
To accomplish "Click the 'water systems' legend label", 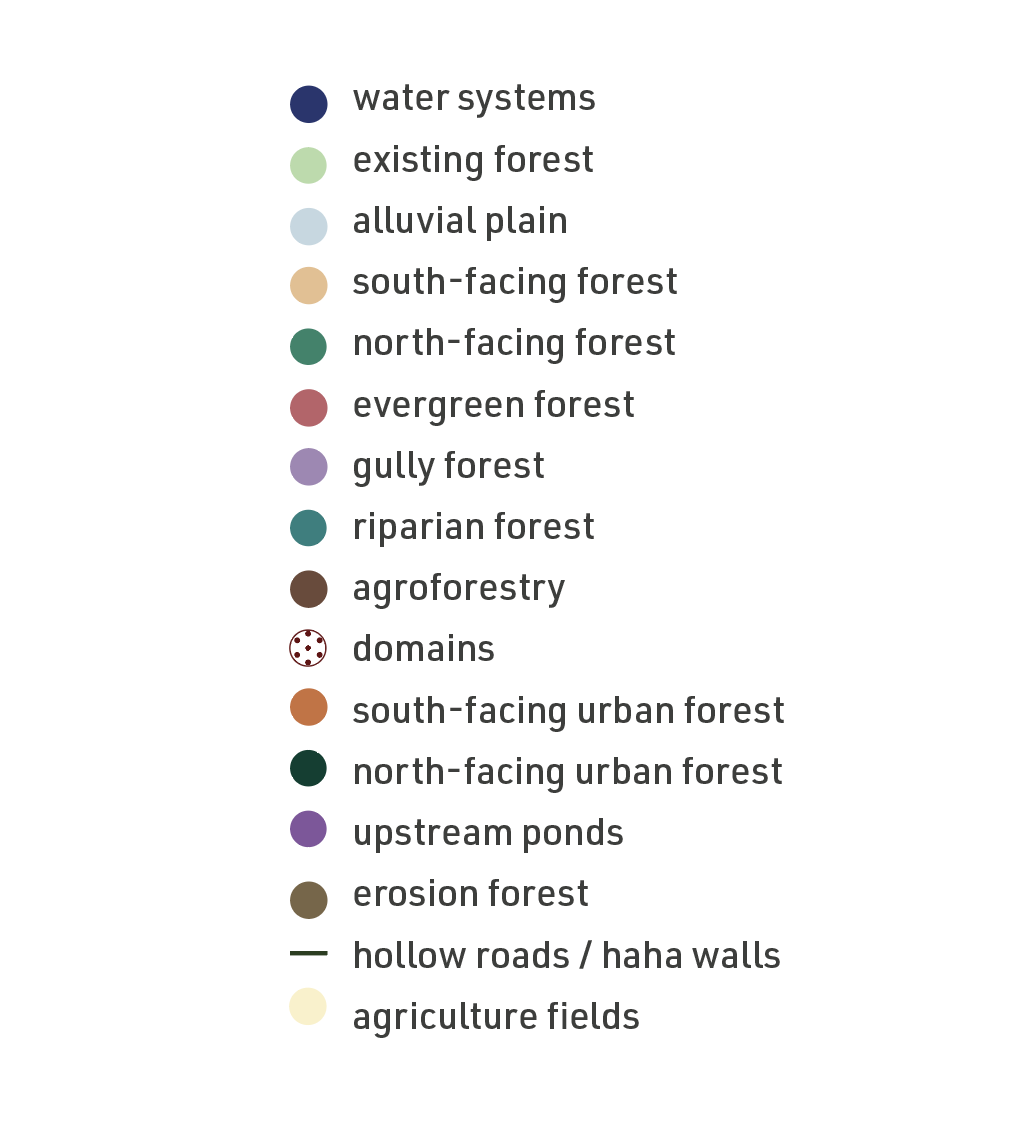I will (474, 99).
